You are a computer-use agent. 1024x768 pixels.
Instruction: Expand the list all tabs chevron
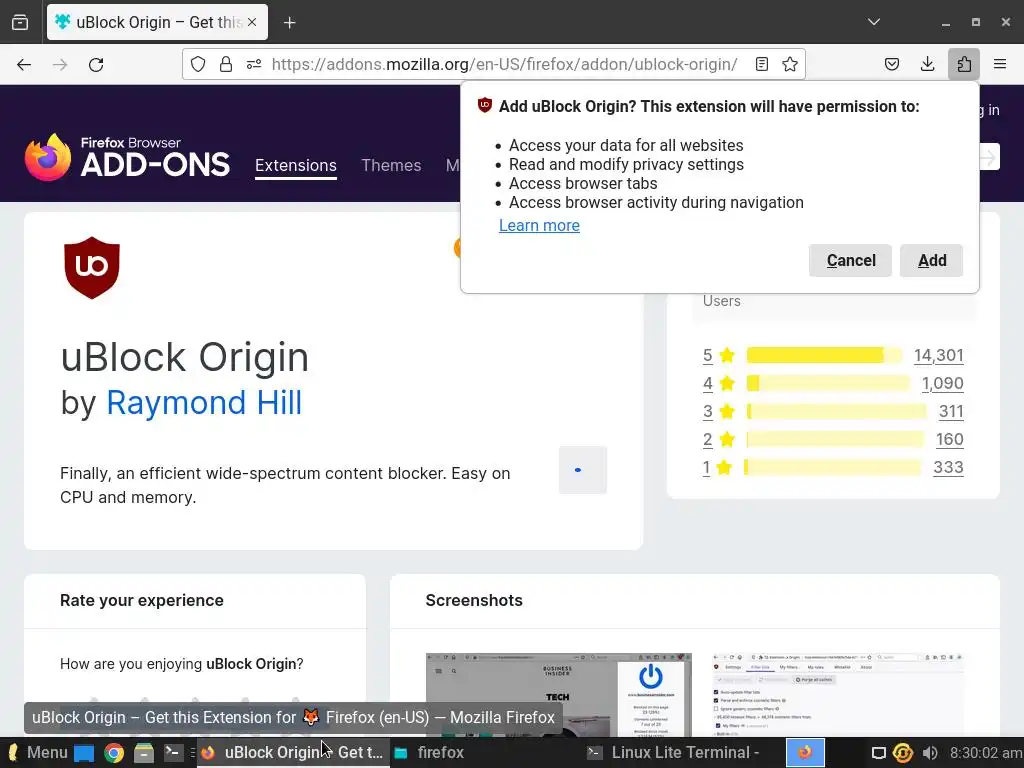[x=874, y=22]
